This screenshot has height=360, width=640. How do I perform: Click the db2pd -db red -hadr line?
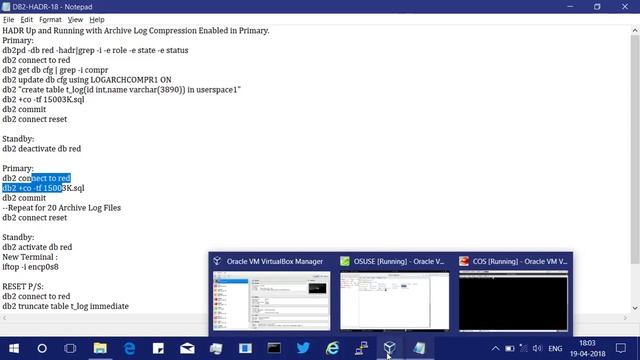pyautogui.click(x=95, y=50)
